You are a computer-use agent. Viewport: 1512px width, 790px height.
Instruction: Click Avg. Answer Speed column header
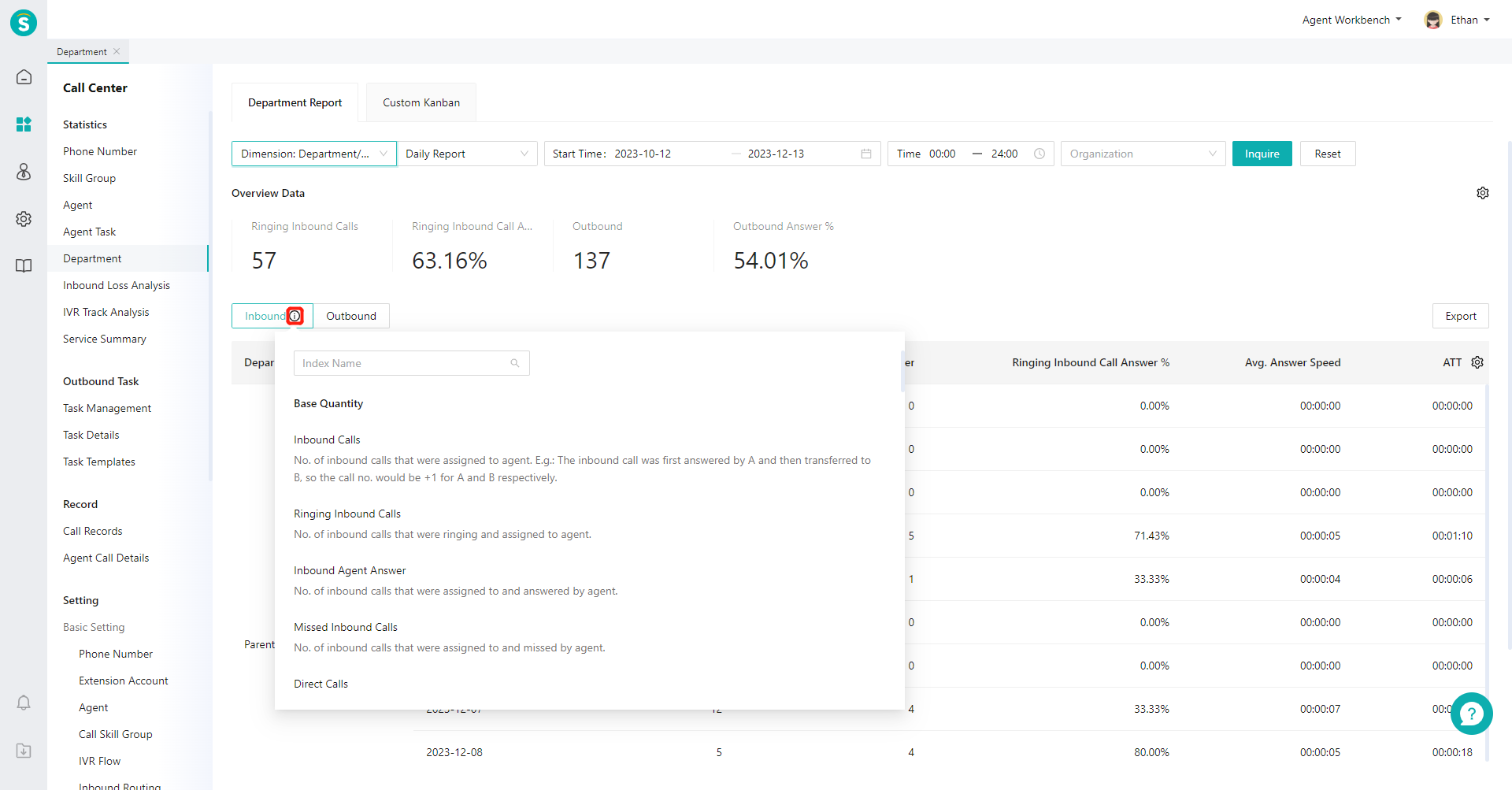(x=1292, y=362)
